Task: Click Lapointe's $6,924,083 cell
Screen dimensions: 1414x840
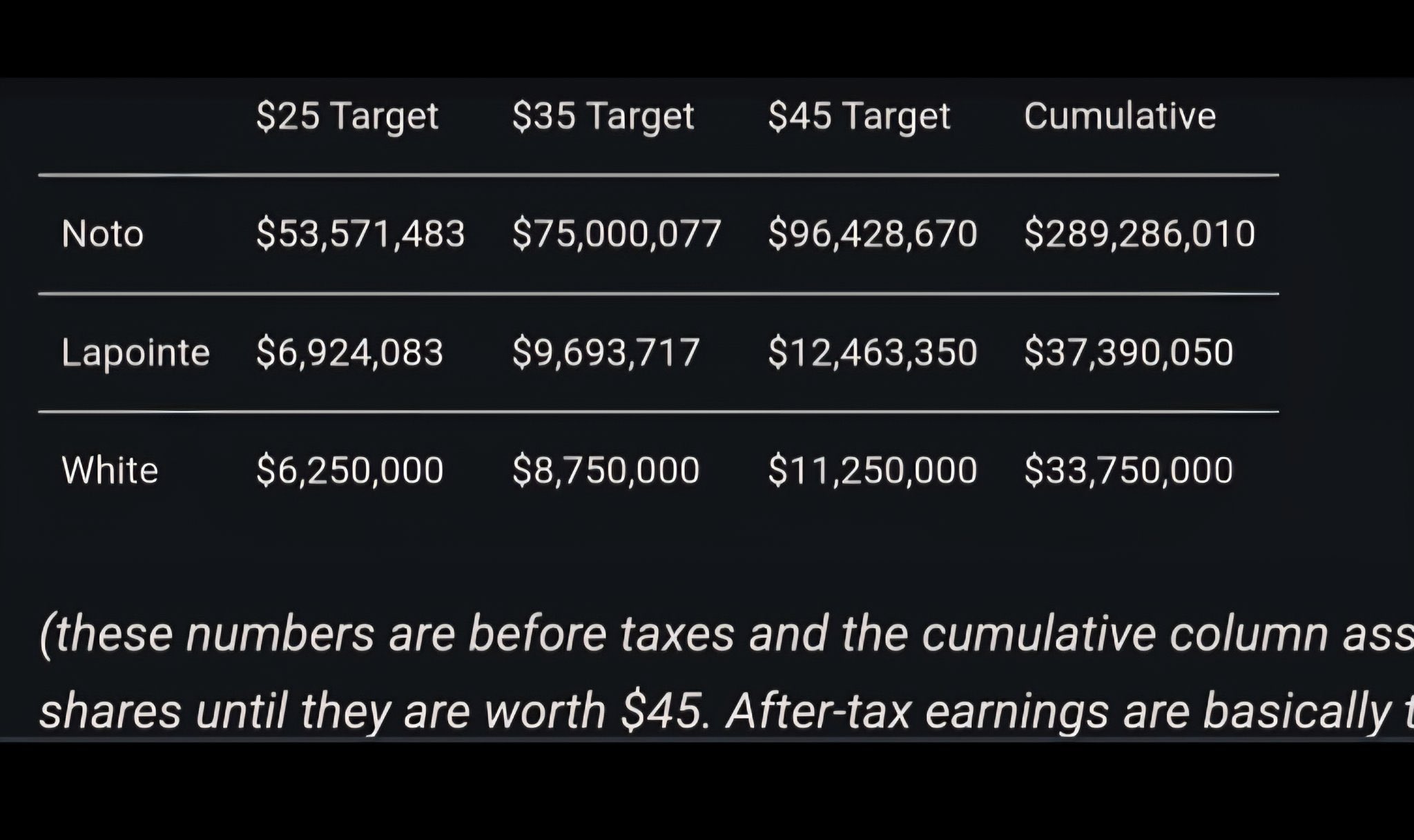Action: pyautogui.click(x=349, y=352)
